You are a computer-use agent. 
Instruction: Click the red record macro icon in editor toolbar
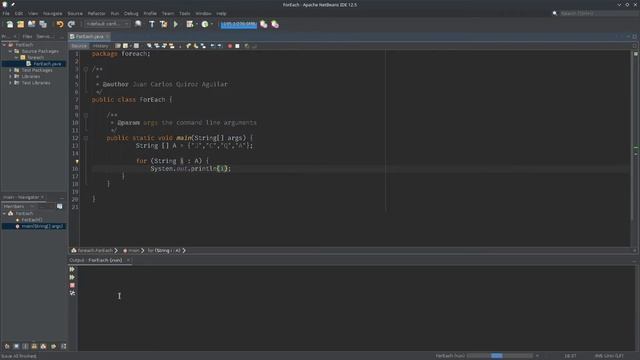[x=230, y=46]
